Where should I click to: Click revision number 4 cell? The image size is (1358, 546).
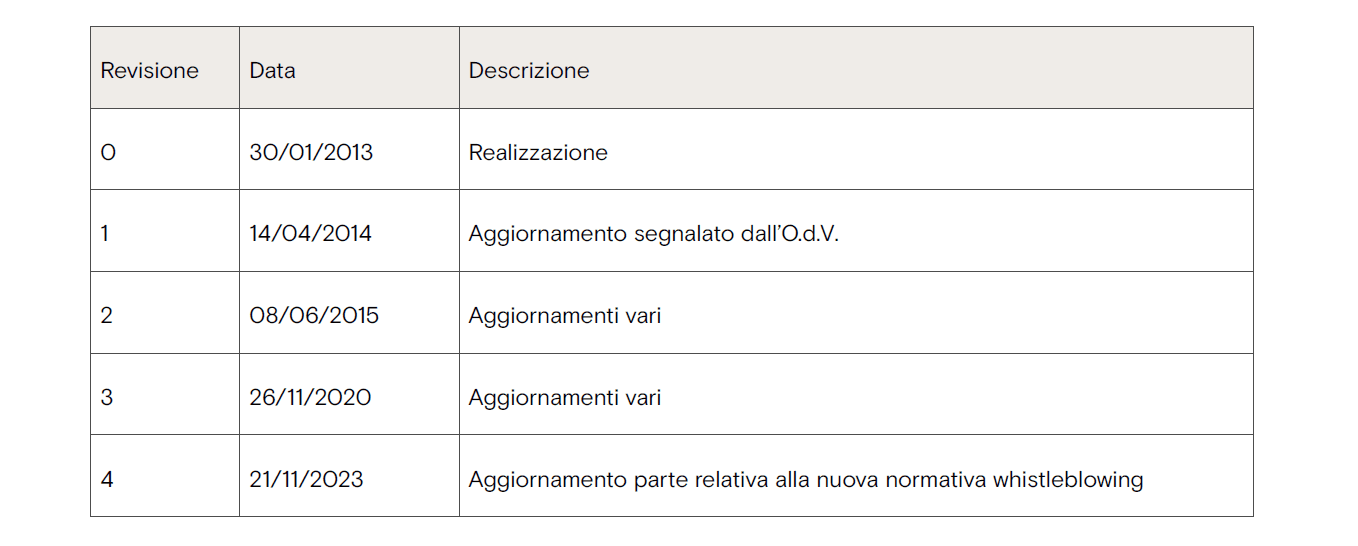tap(107, 480)
